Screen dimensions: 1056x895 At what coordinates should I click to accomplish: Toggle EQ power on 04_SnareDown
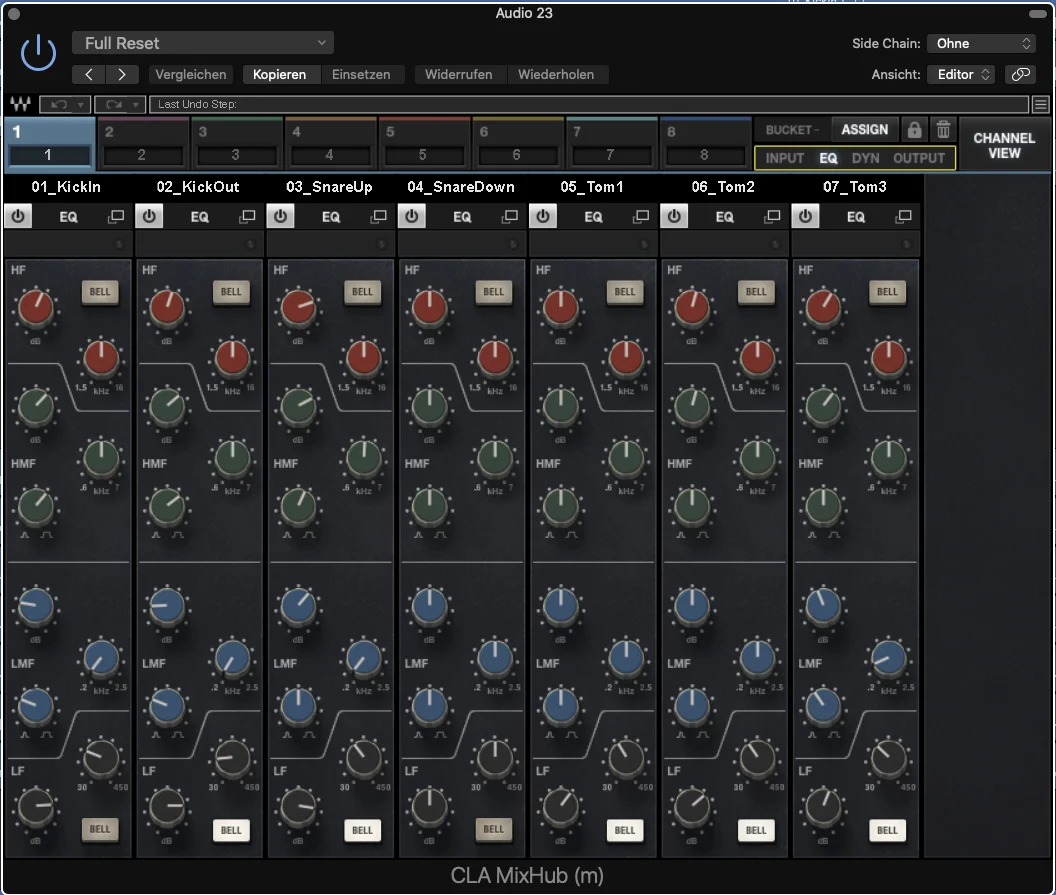click(x=412, y=217)
